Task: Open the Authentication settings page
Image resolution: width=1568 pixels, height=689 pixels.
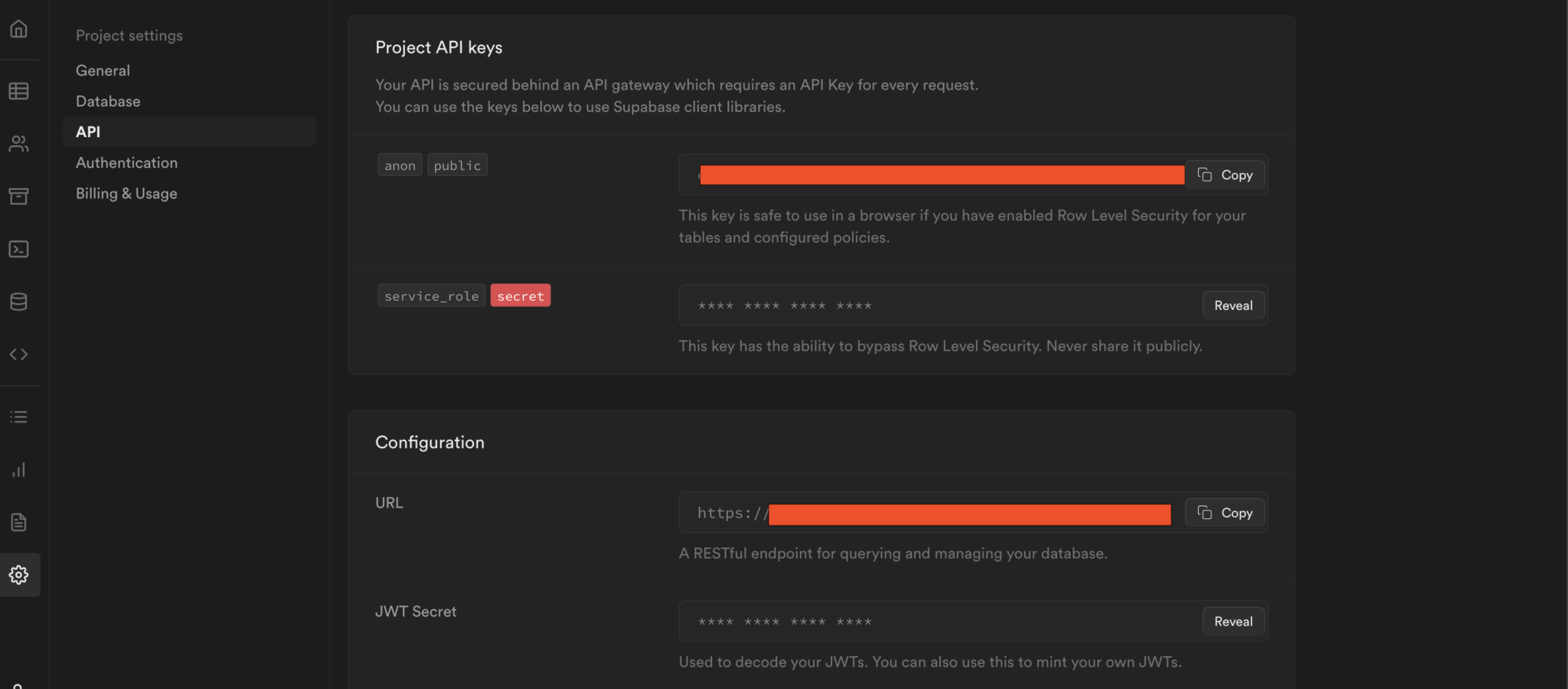Action: click(x=126, y=162)
